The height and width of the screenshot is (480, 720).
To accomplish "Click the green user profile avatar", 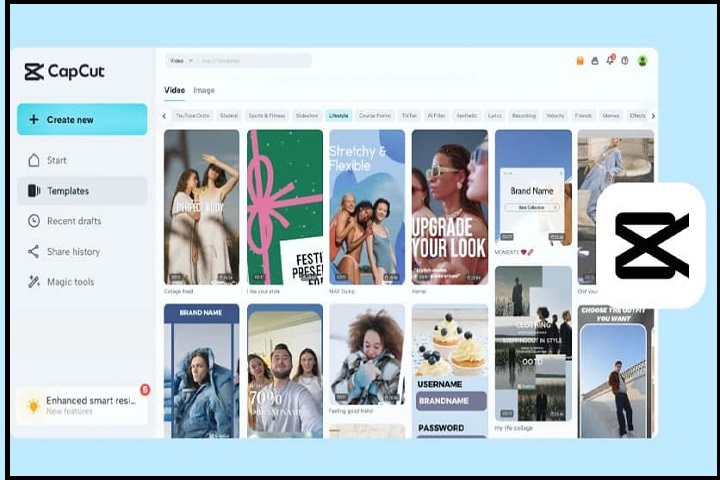I will point(642,61).
